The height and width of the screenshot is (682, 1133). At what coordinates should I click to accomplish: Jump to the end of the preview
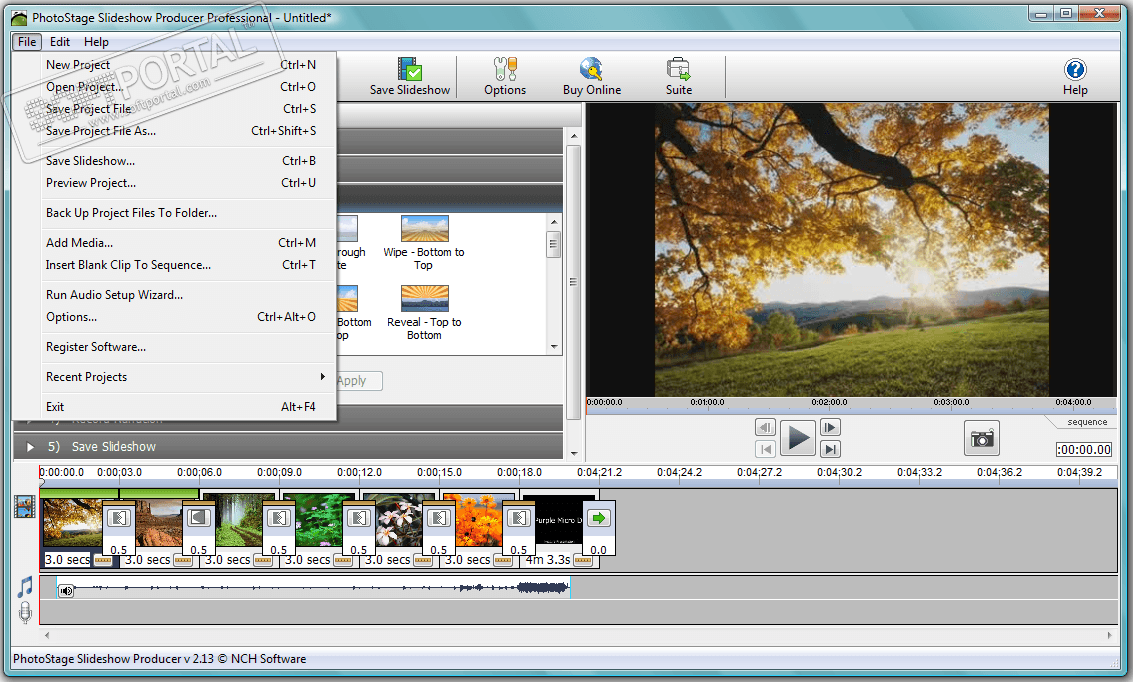(830, 449)
